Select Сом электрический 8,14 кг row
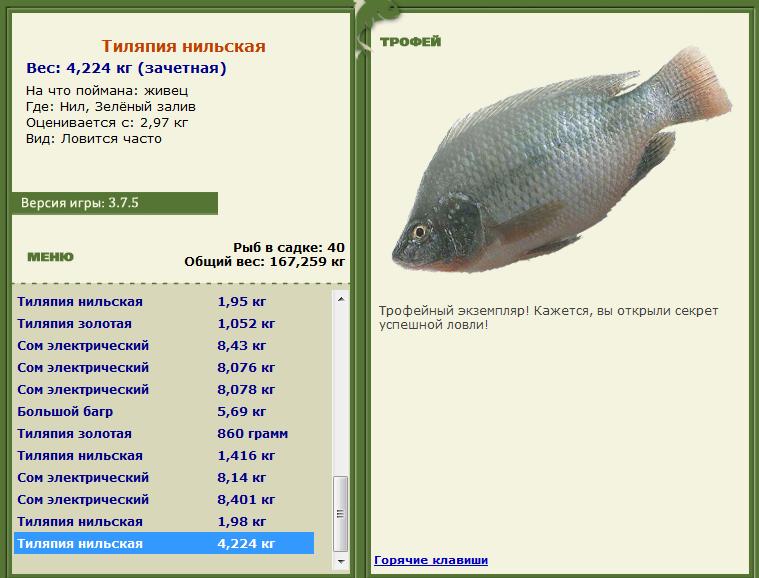This screenshot has width=759, height=578. coord(164,477)
